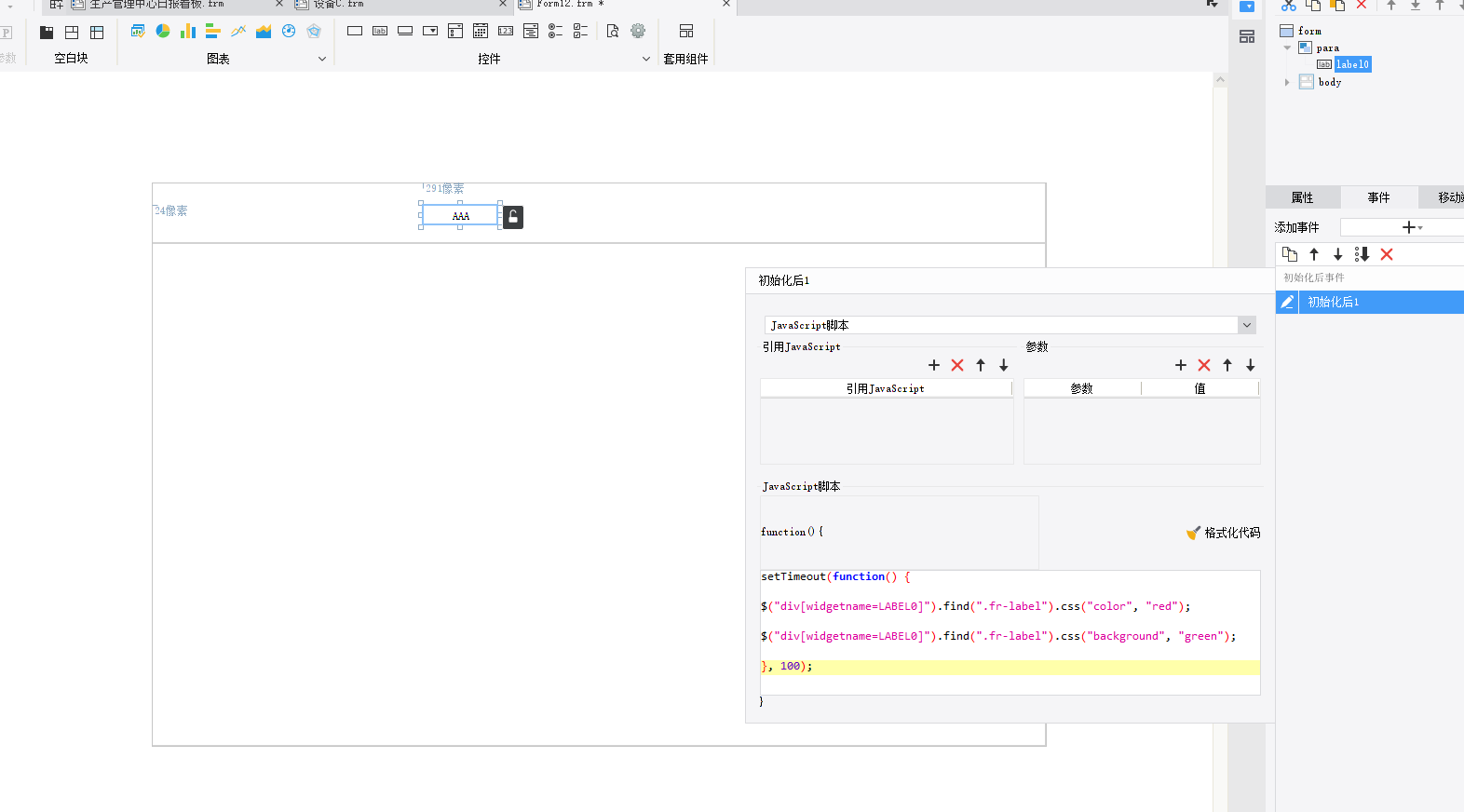
Task: Copy the selected event in the event list
Action: coord(1290,254)
